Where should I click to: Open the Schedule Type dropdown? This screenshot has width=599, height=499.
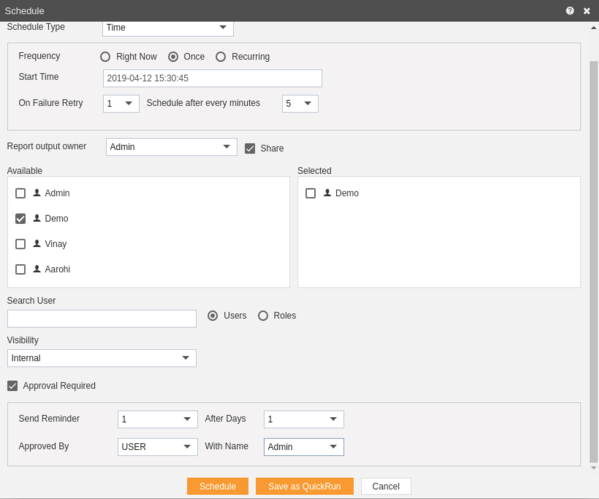(168, 28)
